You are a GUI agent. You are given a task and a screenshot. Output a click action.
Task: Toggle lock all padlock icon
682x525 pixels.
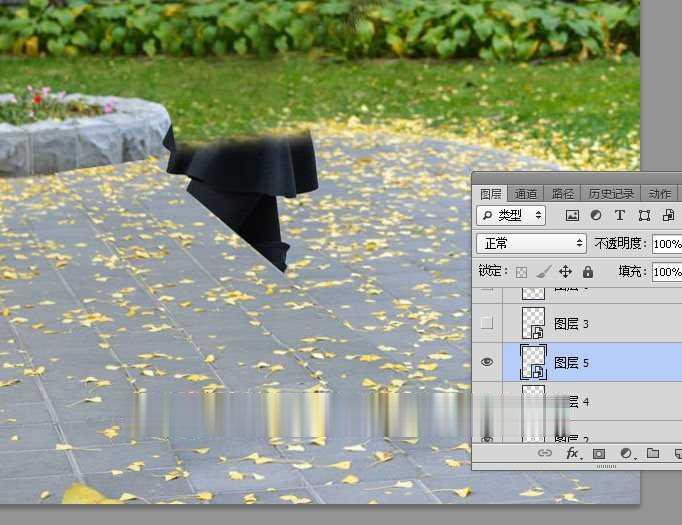(x=588, y=272)
